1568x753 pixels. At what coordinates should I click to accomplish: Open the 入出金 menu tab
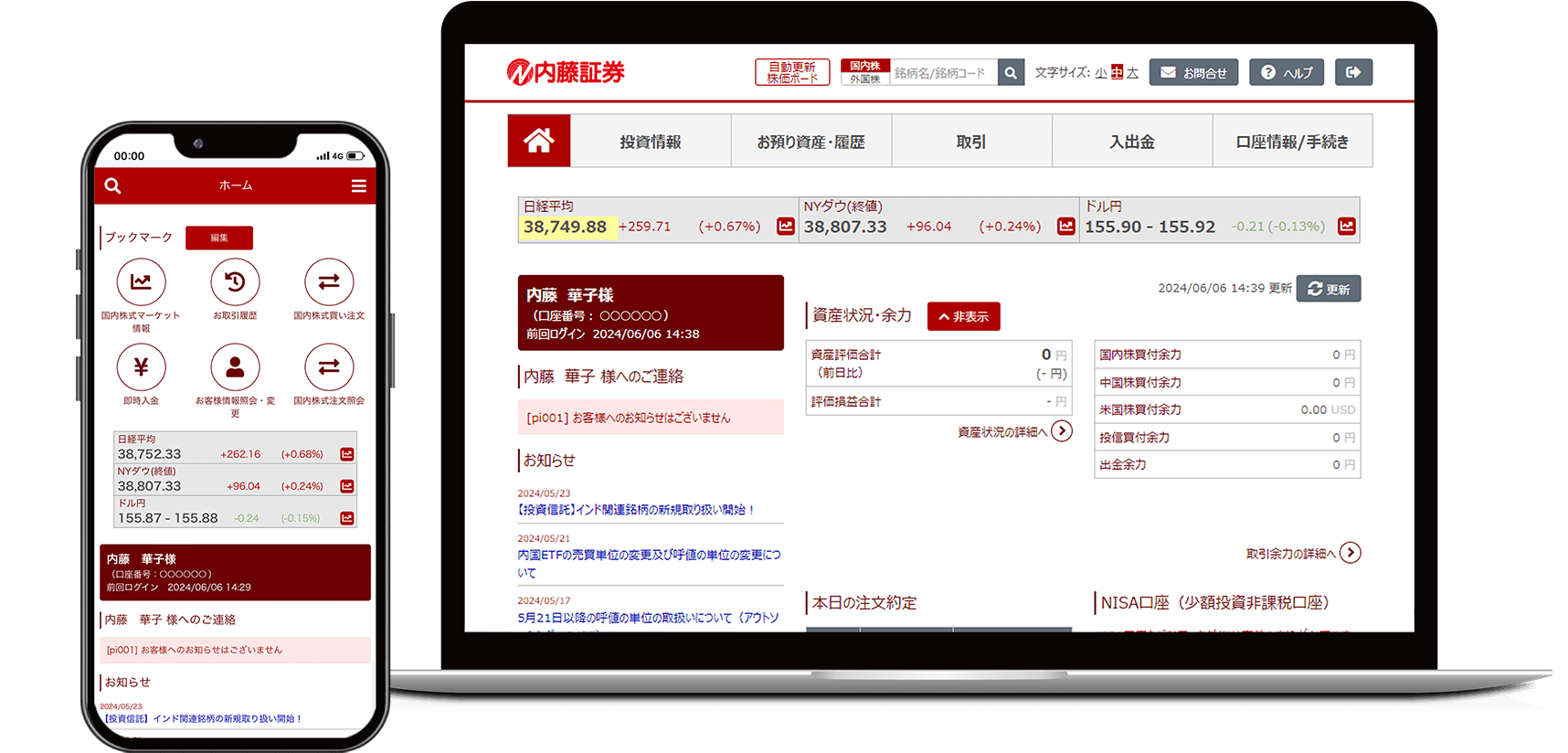(x=1132, y=142)
